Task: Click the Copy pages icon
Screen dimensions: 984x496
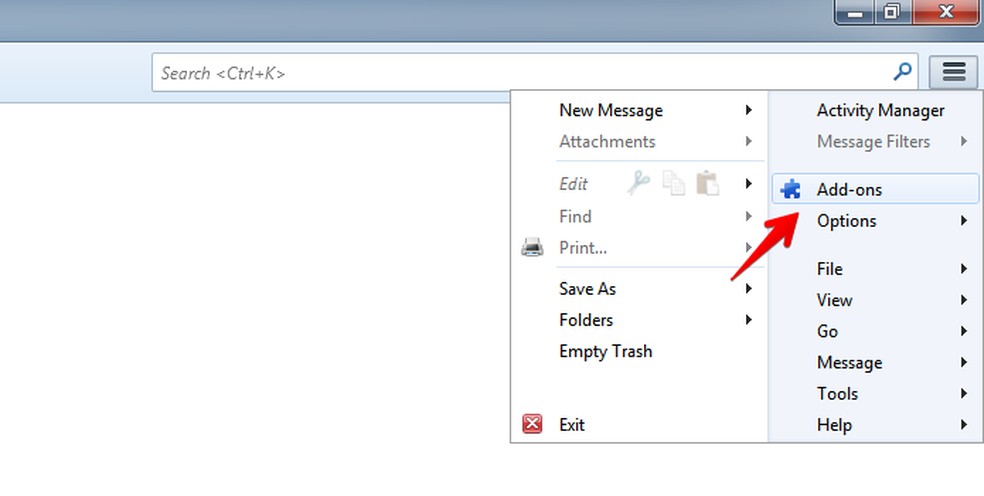Action: pyautogui.click(x=673, y=183)
